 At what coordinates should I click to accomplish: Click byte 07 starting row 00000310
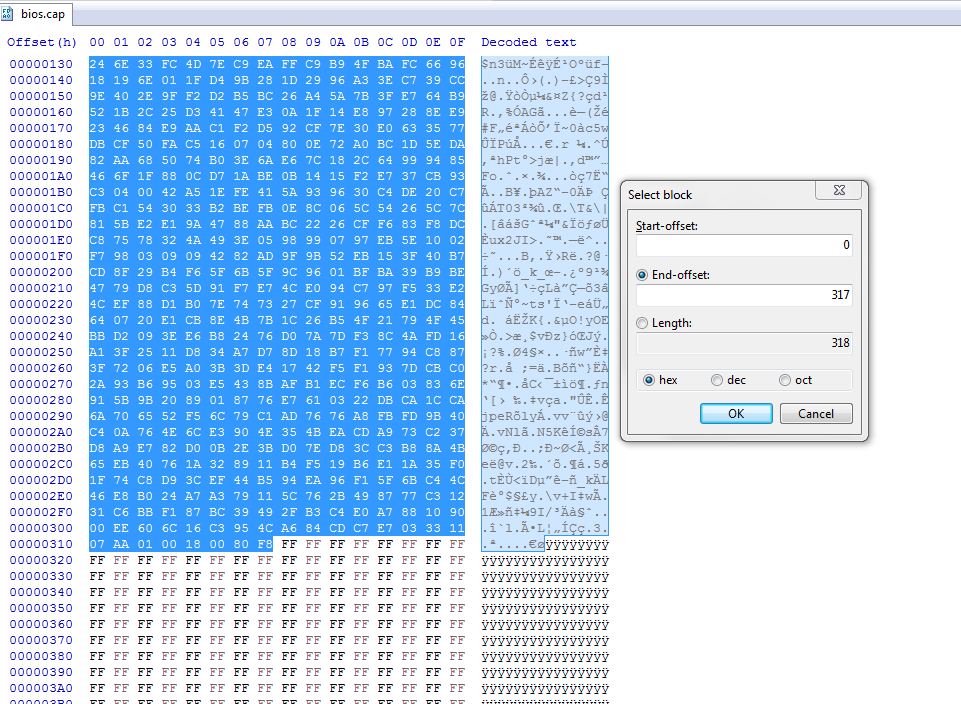pos(97,544)
